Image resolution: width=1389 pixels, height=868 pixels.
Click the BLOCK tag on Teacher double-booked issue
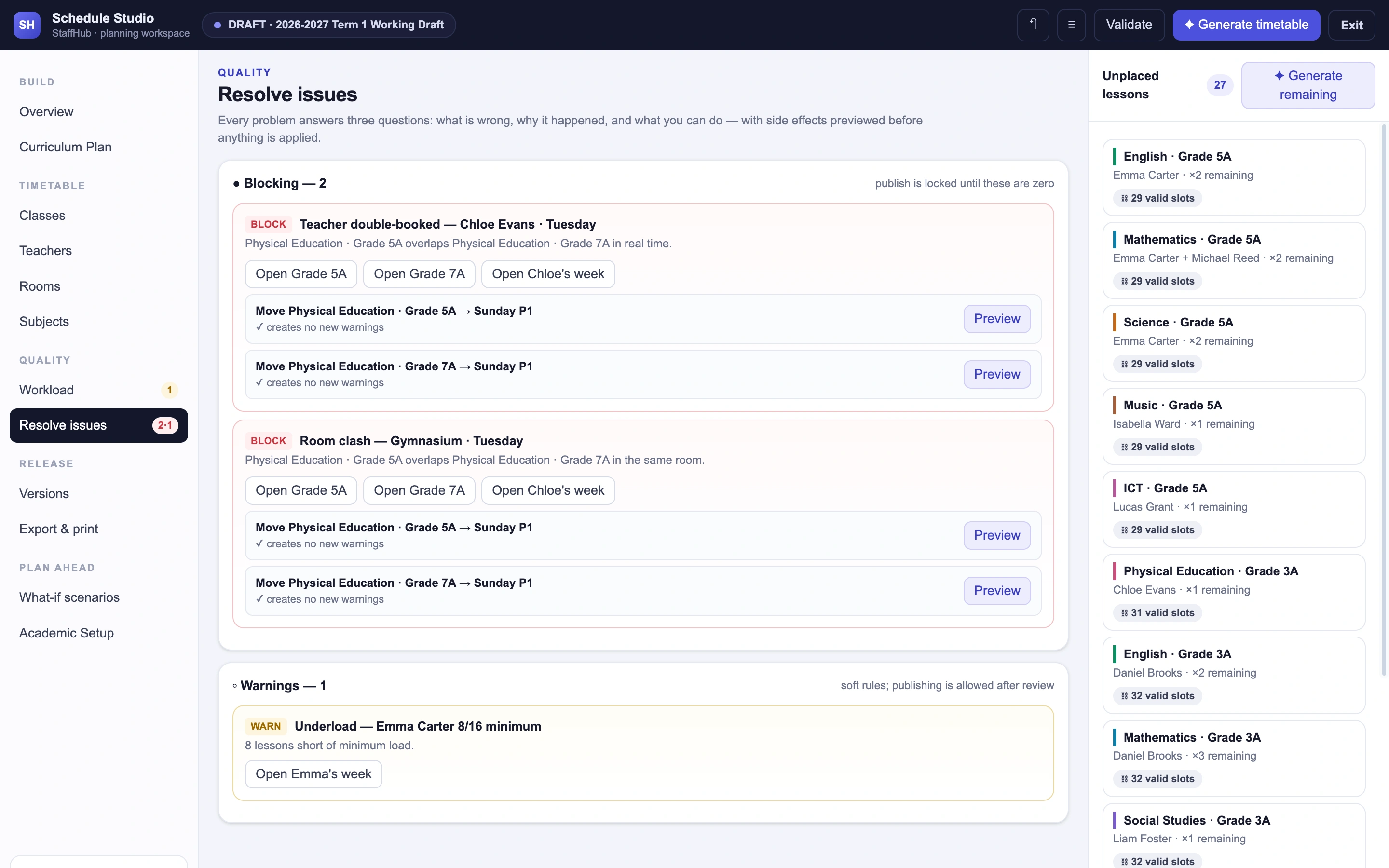pos(268,224)
